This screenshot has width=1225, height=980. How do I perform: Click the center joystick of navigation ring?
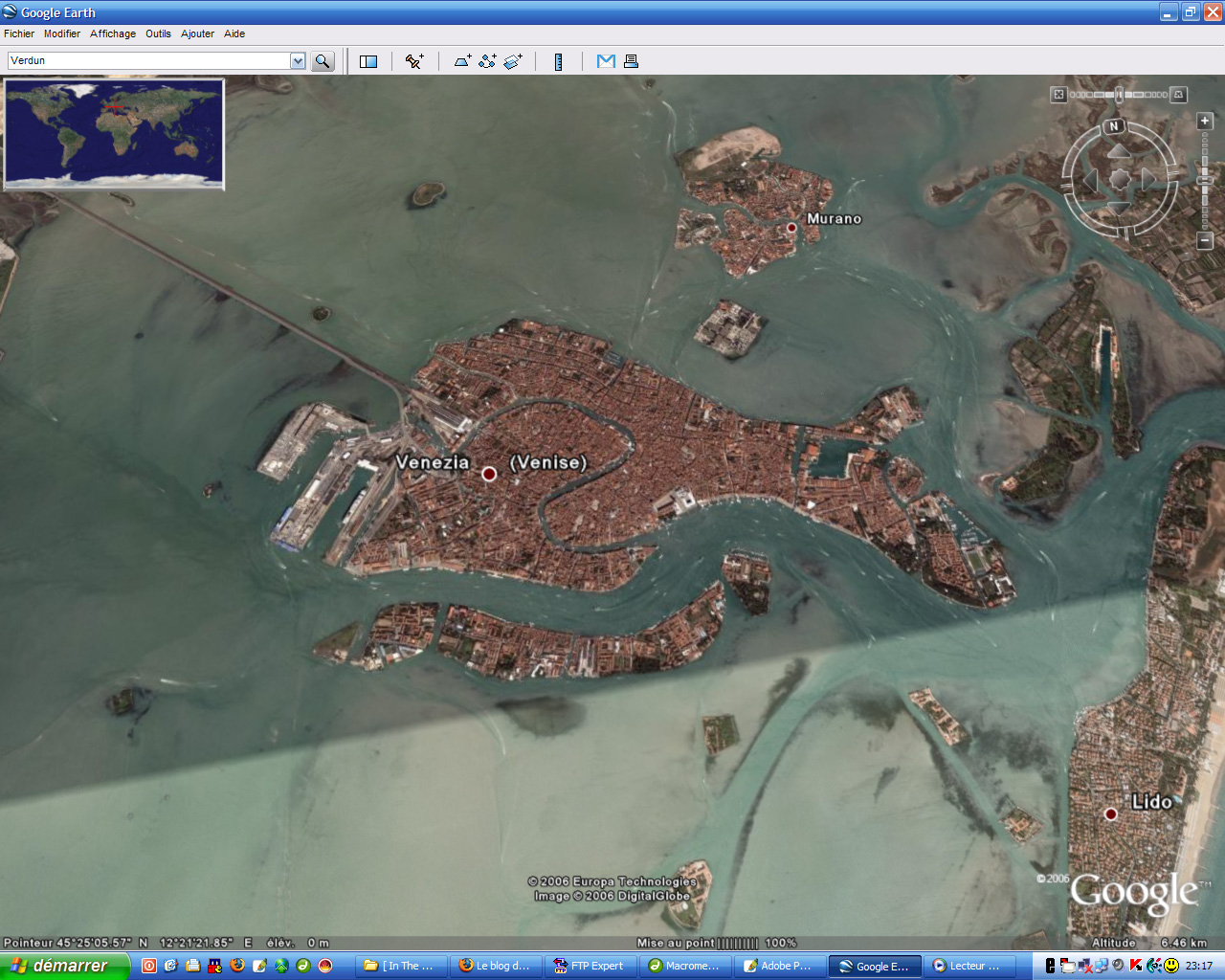coord(1119,179)
